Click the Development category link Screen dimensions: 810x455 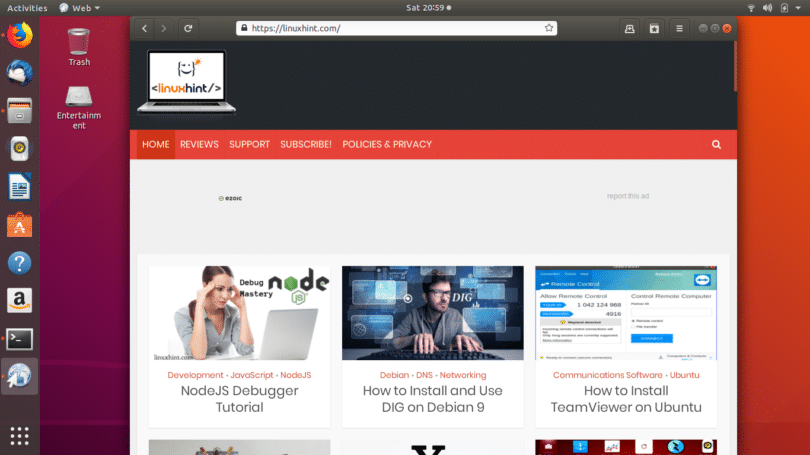pyautogui.click(x=195, y=375)
